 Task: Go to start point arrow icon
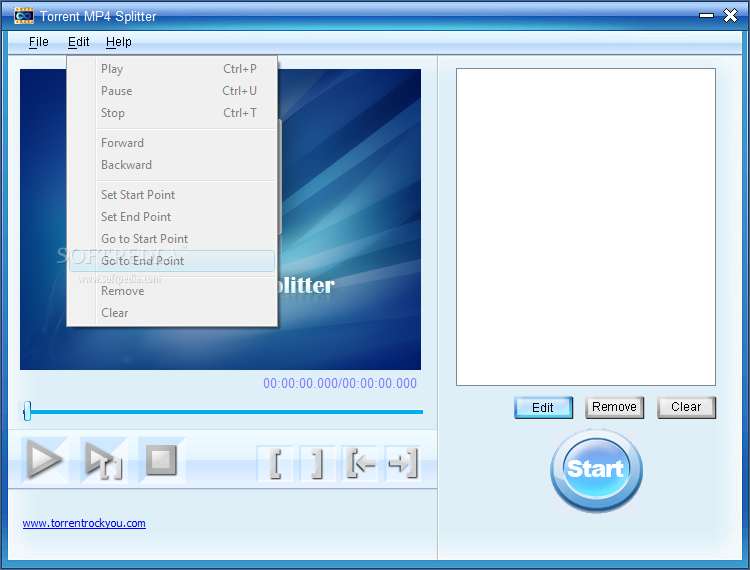point(360,463)
